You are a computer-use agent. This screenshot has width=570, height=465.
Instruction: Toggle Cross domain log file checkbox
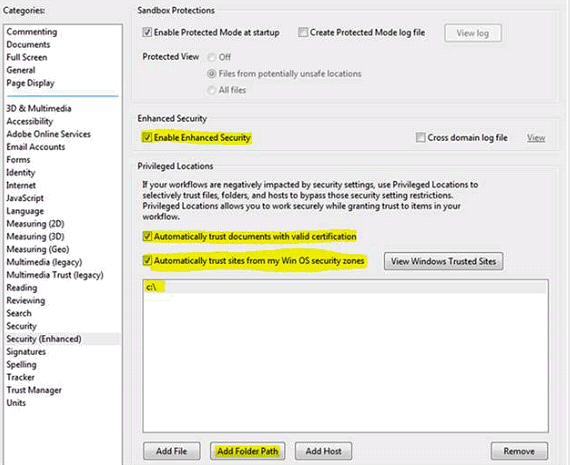421,137
